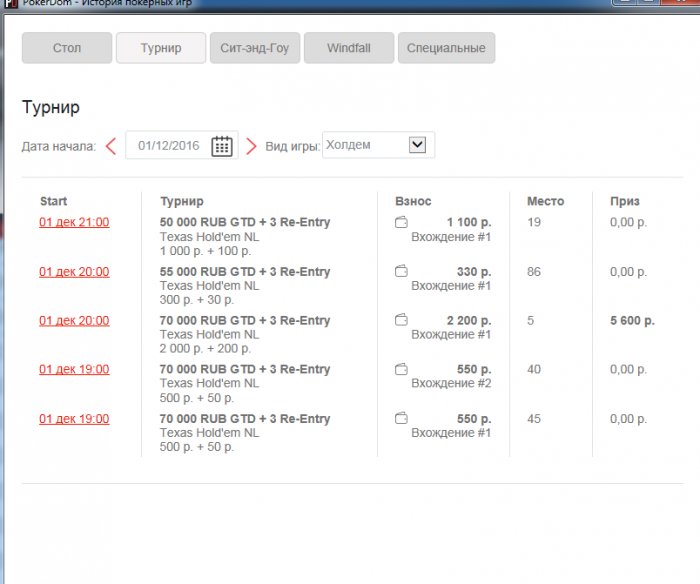The width and height of the screenshot is (700, 584).
Task: Go to next date with right arrow
Action: [251, 146]
